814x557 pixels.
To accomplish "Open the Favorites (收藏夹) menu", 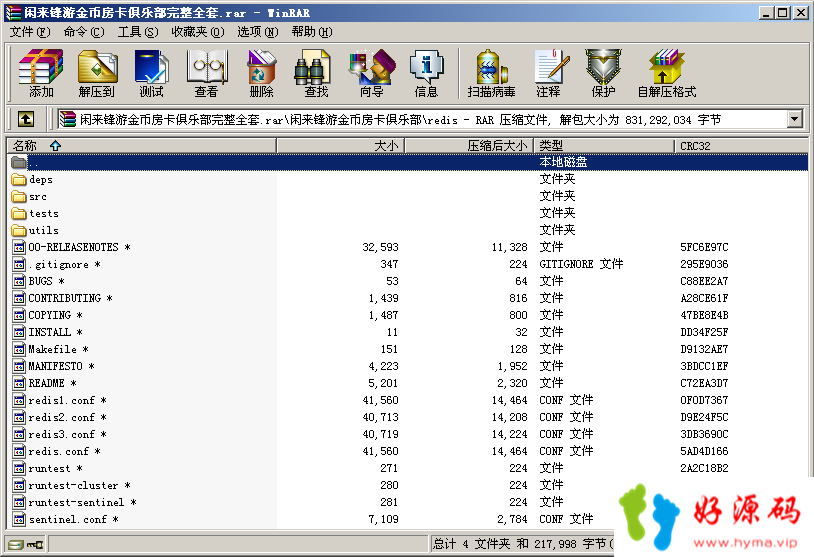I will point(198,32).
